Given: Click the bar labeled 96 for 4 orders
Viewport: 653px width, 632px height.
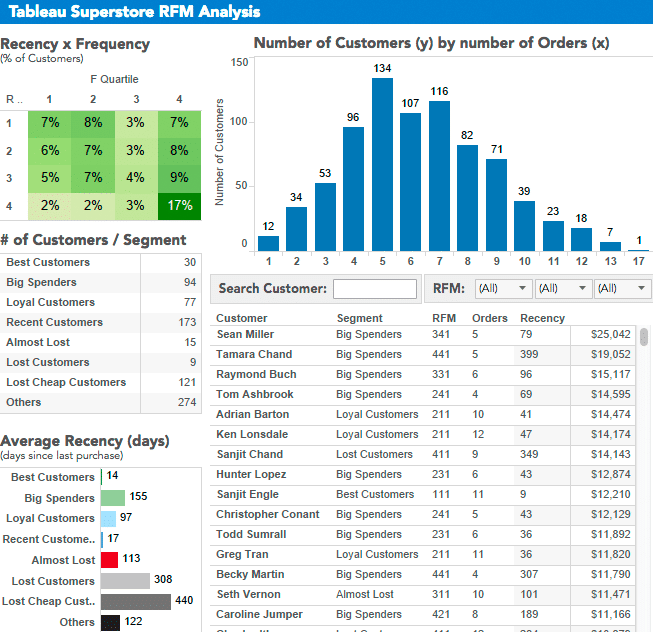Looking at the screenshot, I should coord(353,189).
